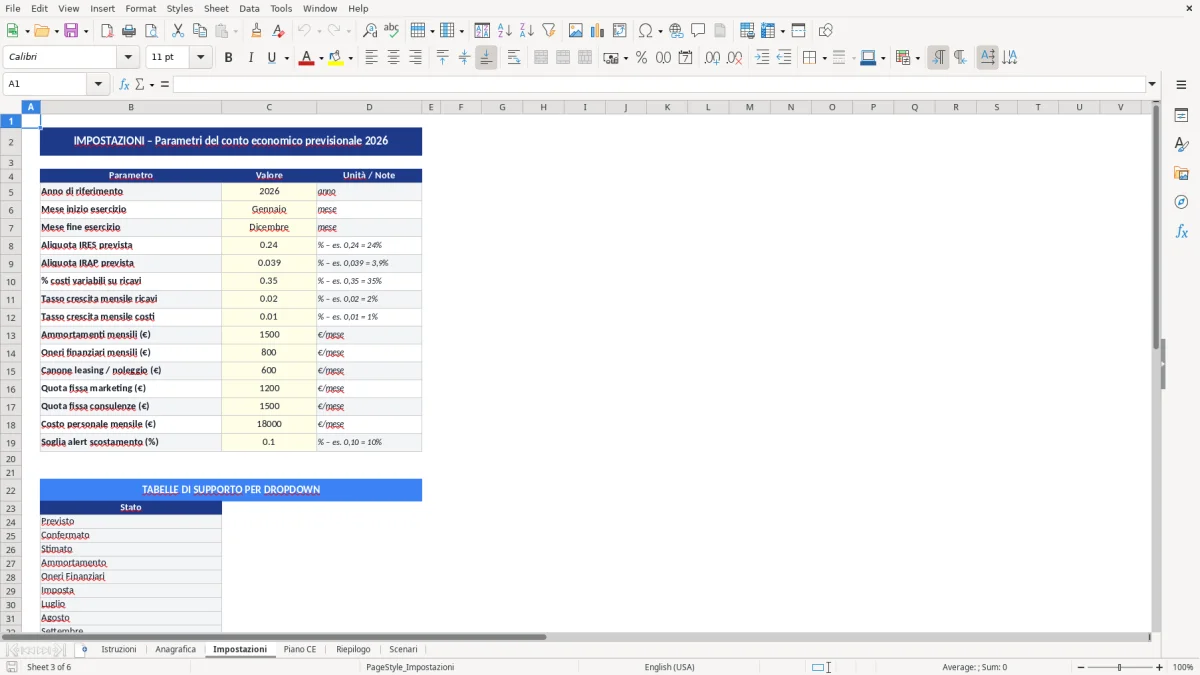The height and width of the screenshot is (675, 1200).
Task: Open the Format menu
Action: pos(140,8)
